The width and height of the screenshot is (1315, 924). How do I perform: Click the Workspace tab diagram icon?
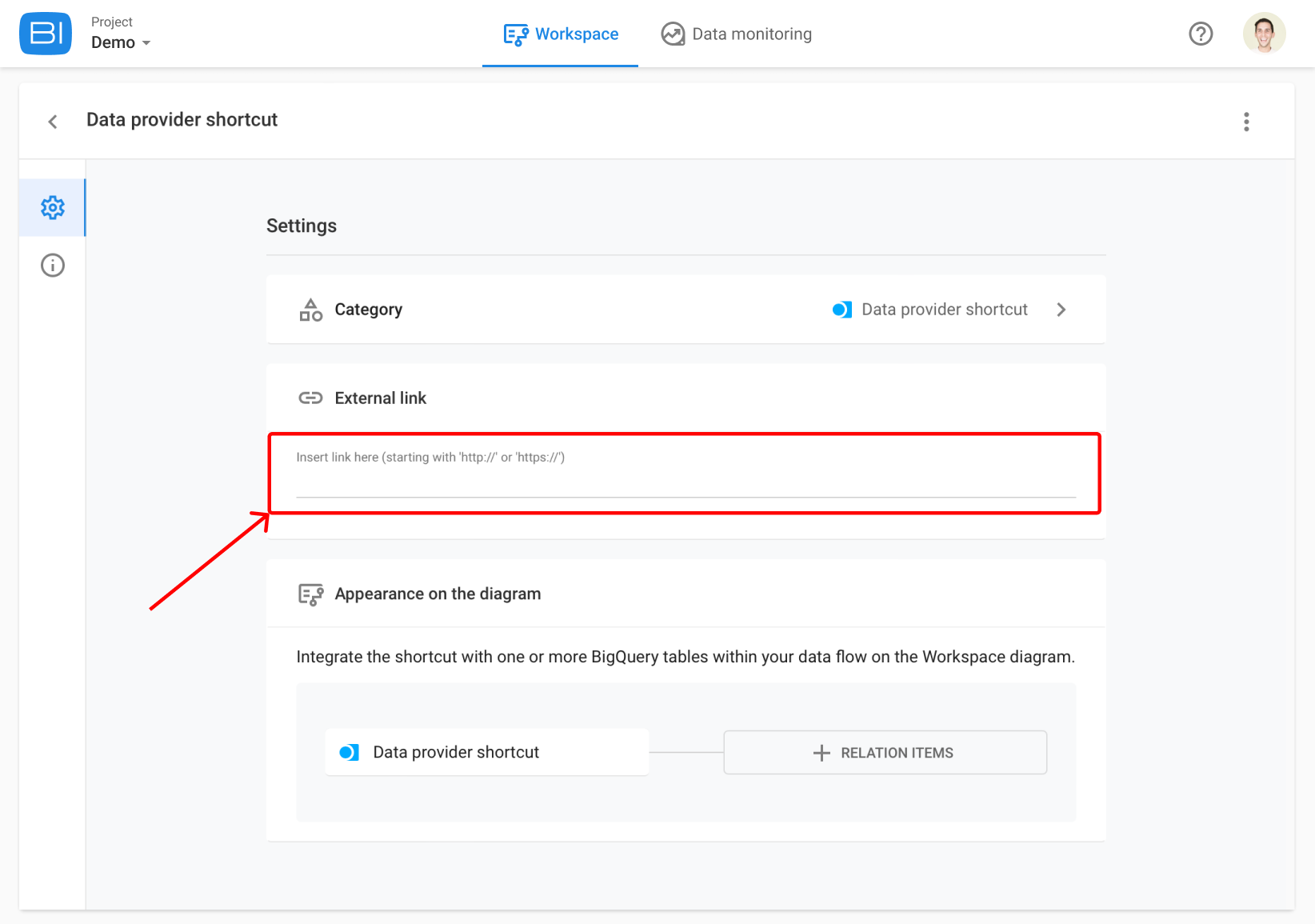point(516,34)
